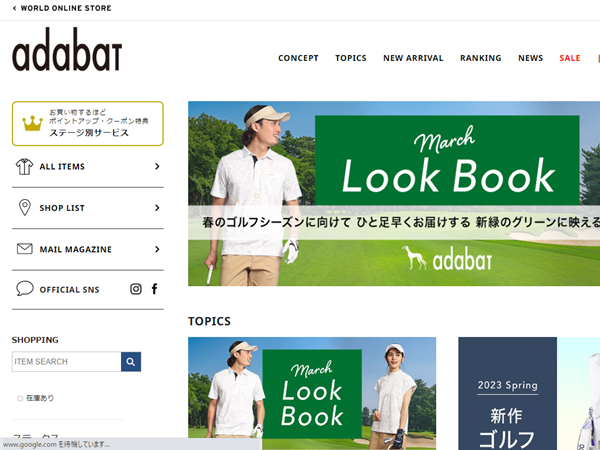The image size is (600, 450).
Task: Open the large March Look Book banner
Action: tap(394, 194)
